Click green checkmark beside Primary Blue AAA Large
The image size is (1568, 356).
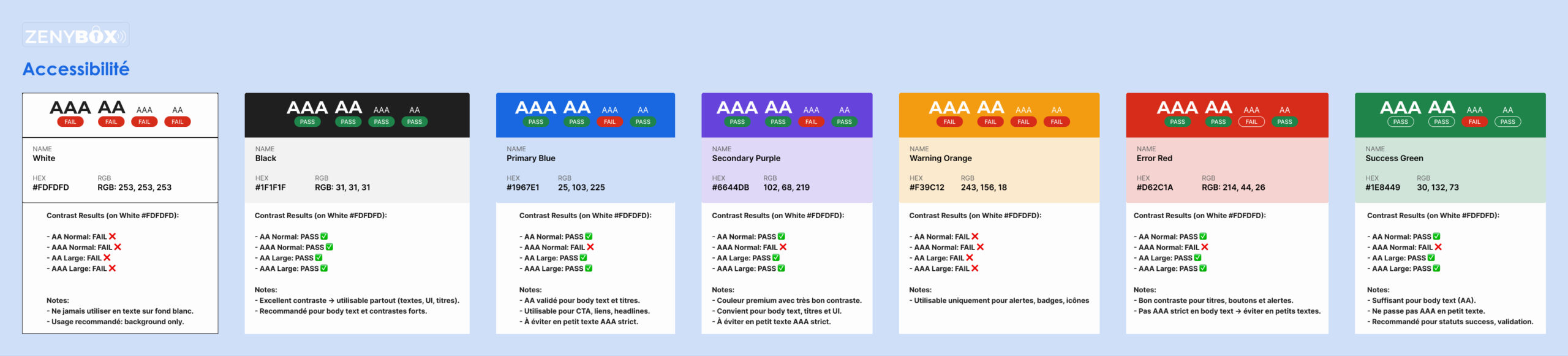tap(589, 268)
